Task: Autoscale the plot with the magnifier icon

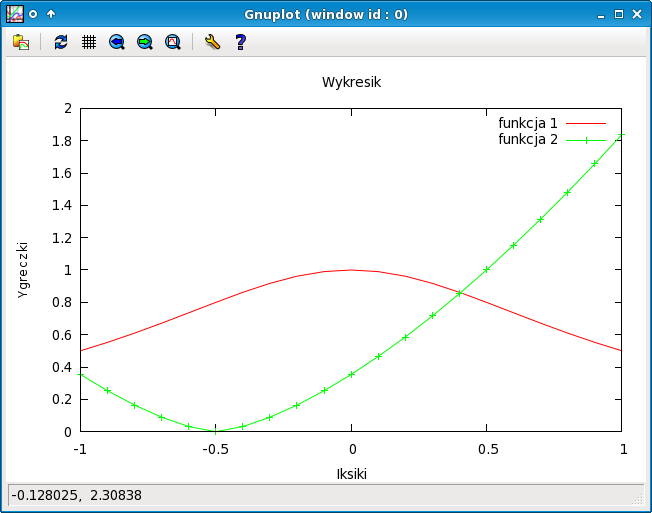Action: [x=173, y=42]
